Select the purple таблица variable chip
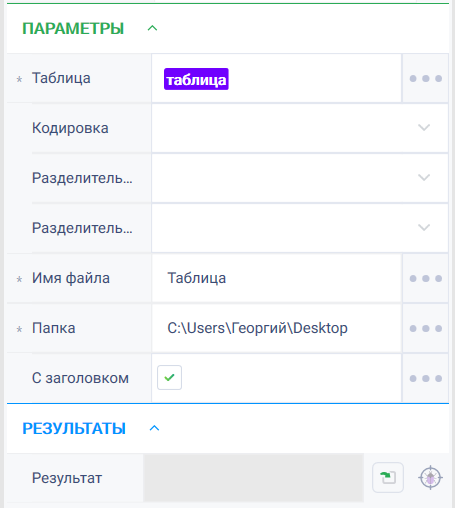Viewport: 455px width, 508px height. [196, 79]
